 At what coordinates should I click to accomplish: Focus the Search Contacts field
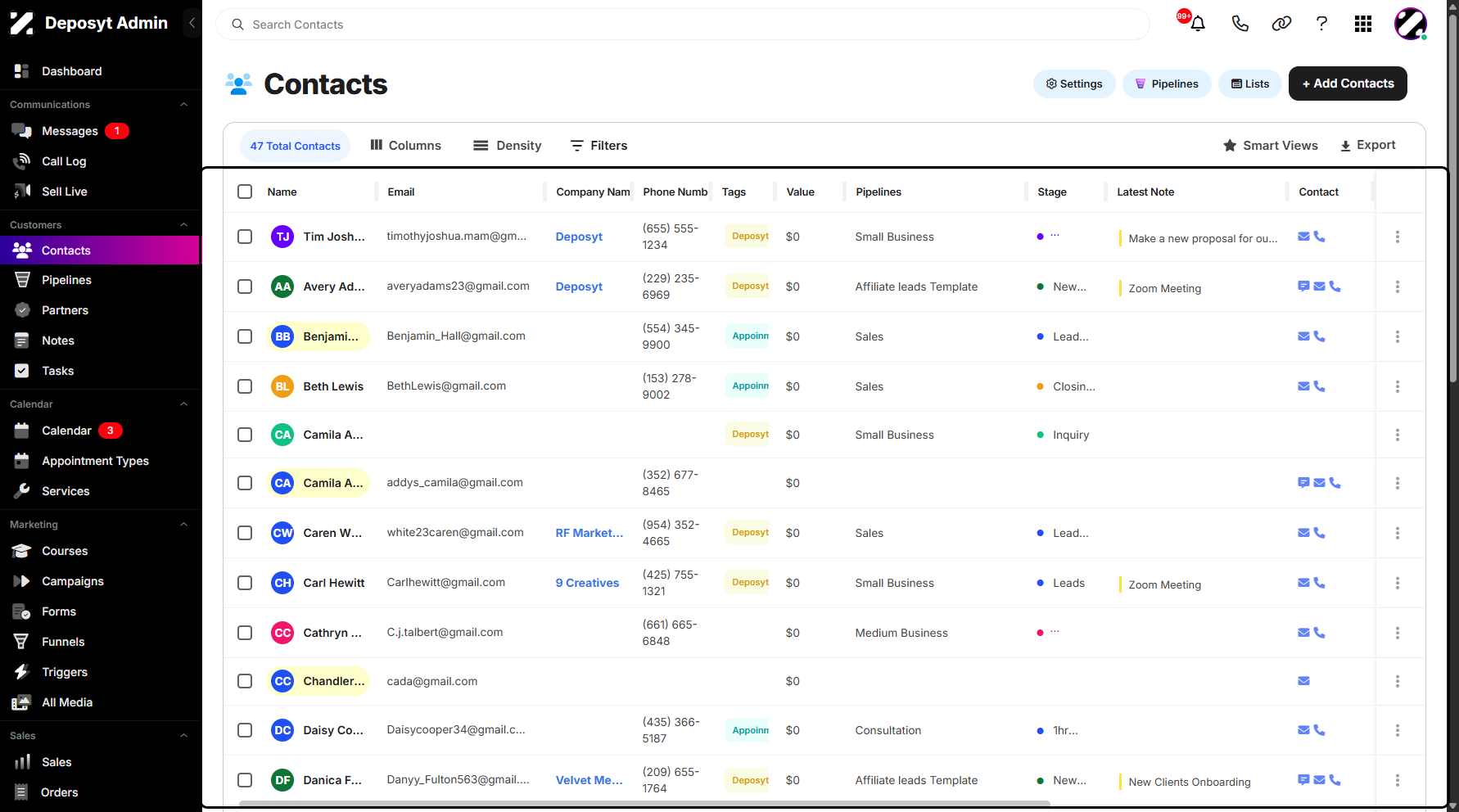683,25
